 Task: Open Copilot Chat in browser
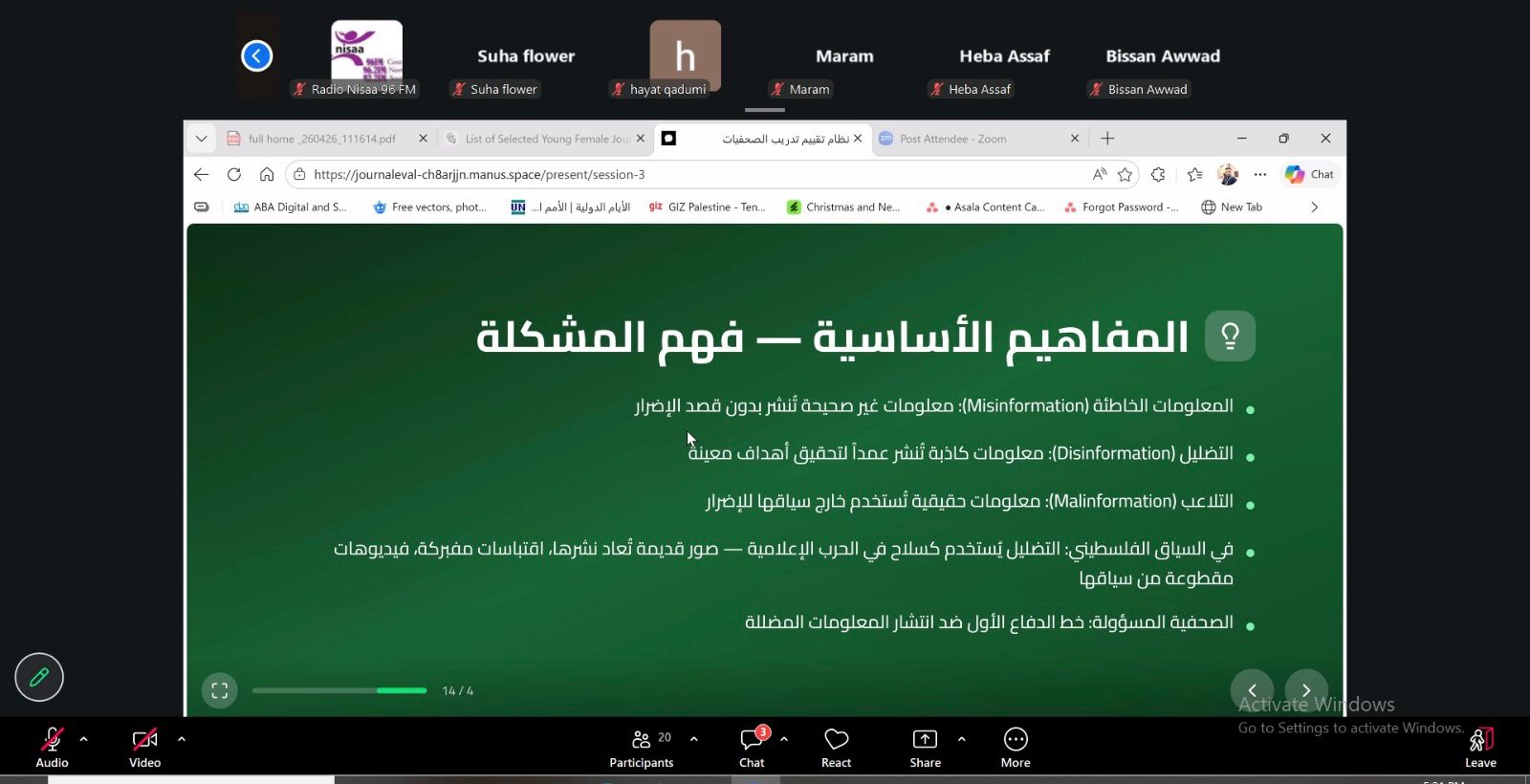tap(1309, 174)
